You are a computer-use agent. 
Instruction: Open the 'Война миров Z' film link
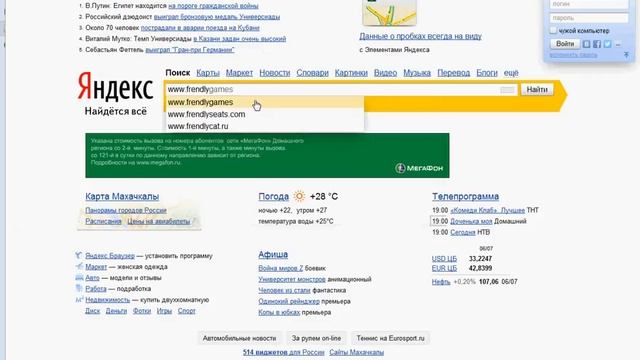(x=281, y=268)
